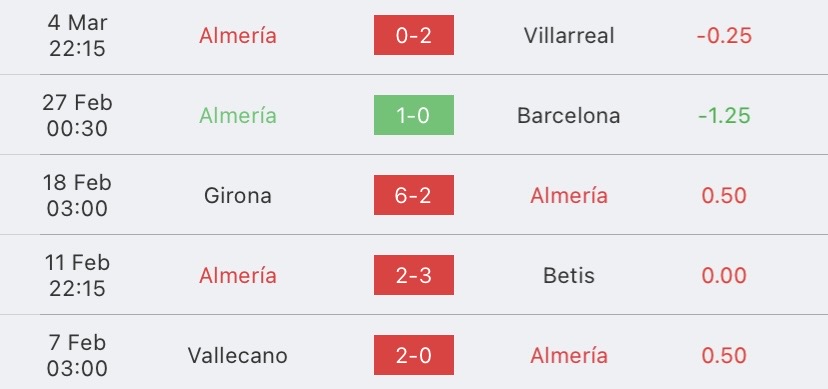Click the 0.00 handicap for Betis match
The image size is (828, 389).
[724, 275]
